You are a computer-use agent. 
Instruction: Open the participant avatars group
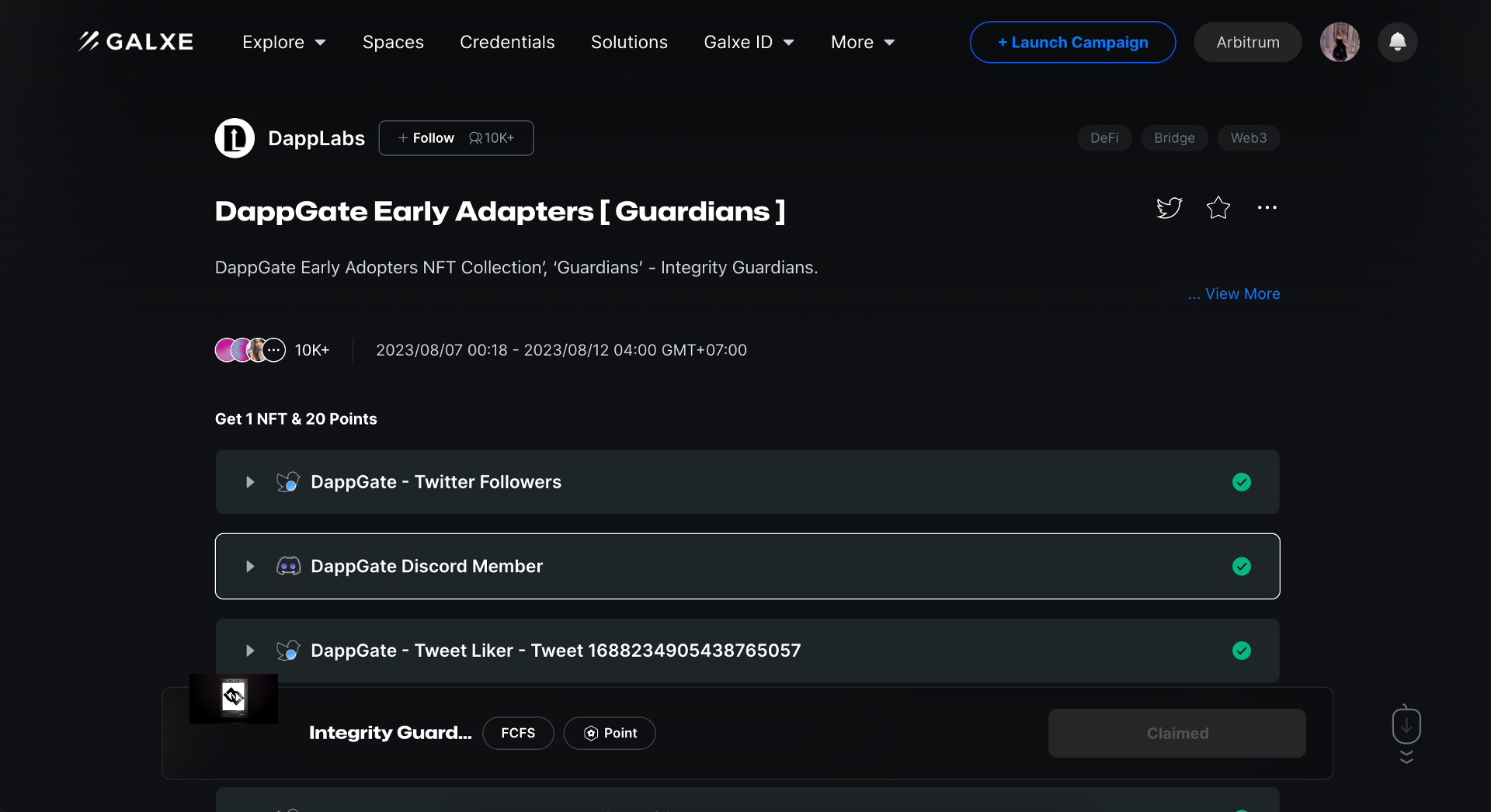click(250, 350)
